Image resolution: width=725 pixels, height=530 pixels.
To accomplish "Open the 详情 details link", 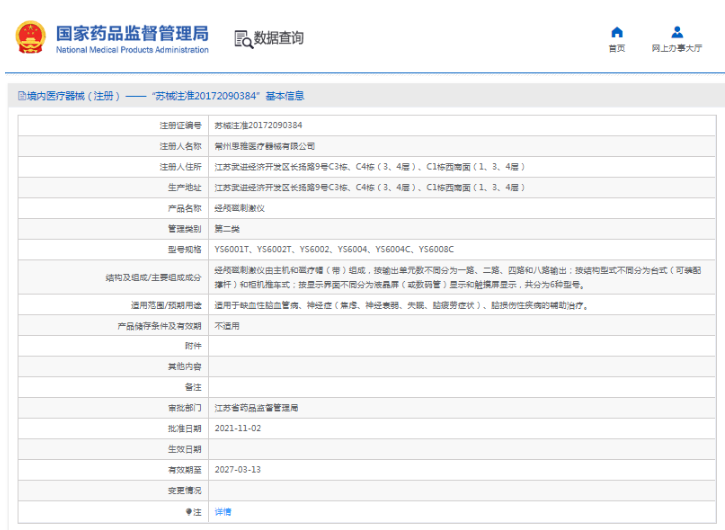I will click(223, 512).
